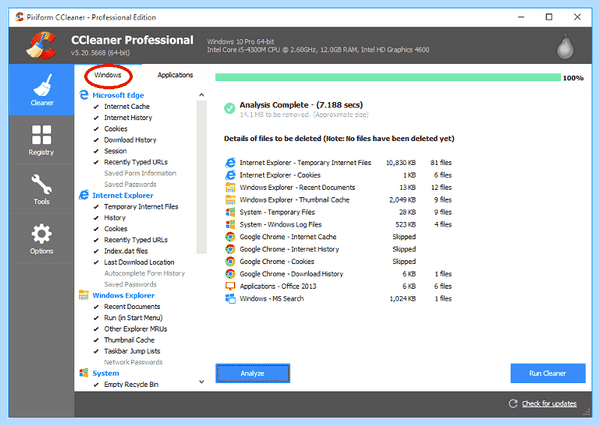Click icon beside Internet Explorer - Cookies result

(x=230, y=175)
